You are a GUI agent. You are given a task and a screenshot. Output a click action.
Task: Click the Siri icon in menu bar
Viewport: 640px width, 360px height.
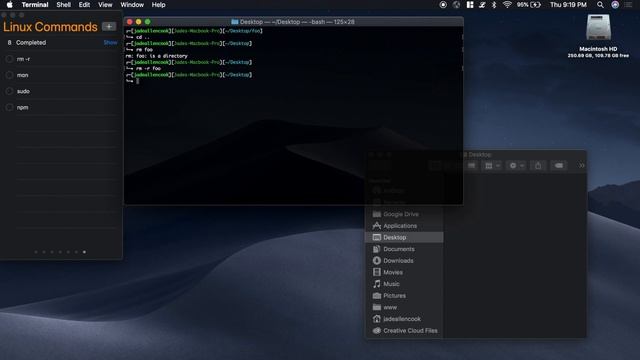click(615, 5)
